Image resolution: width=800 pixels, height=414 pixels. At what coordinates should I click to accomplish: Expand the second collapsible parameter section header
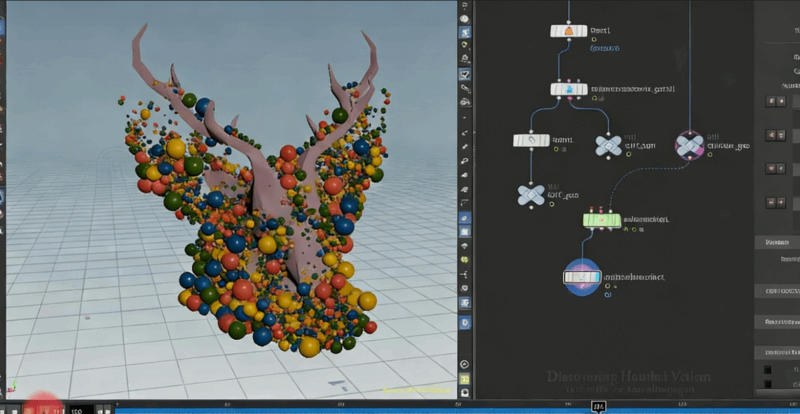click(x=778, y=290)
